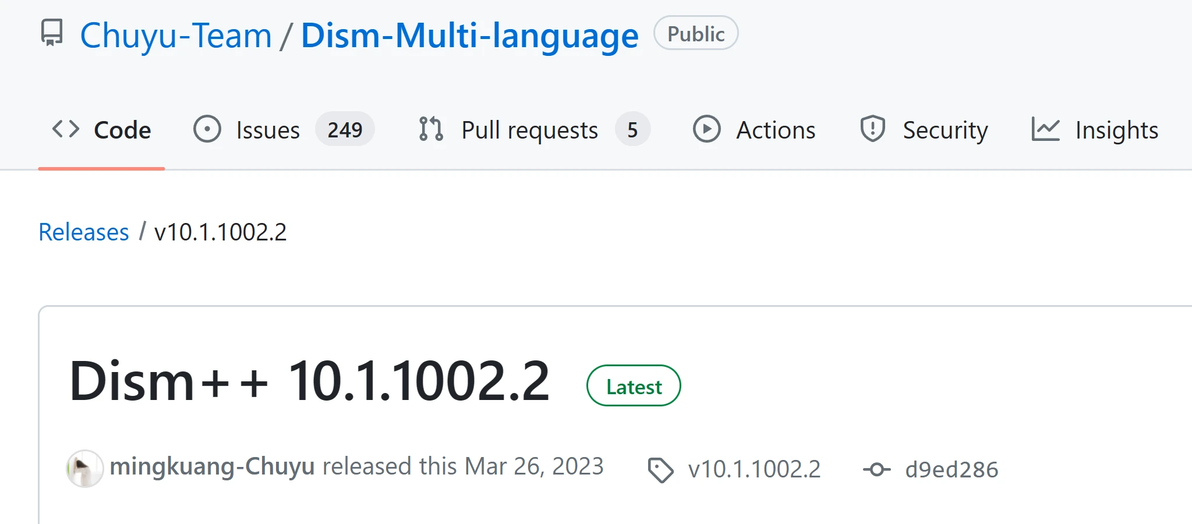This screenshot has height=524, width=1192.
Task: Visit the mingkuang-Chuyu profile username link
Action: pyautogui.click(x=213, y=467)
